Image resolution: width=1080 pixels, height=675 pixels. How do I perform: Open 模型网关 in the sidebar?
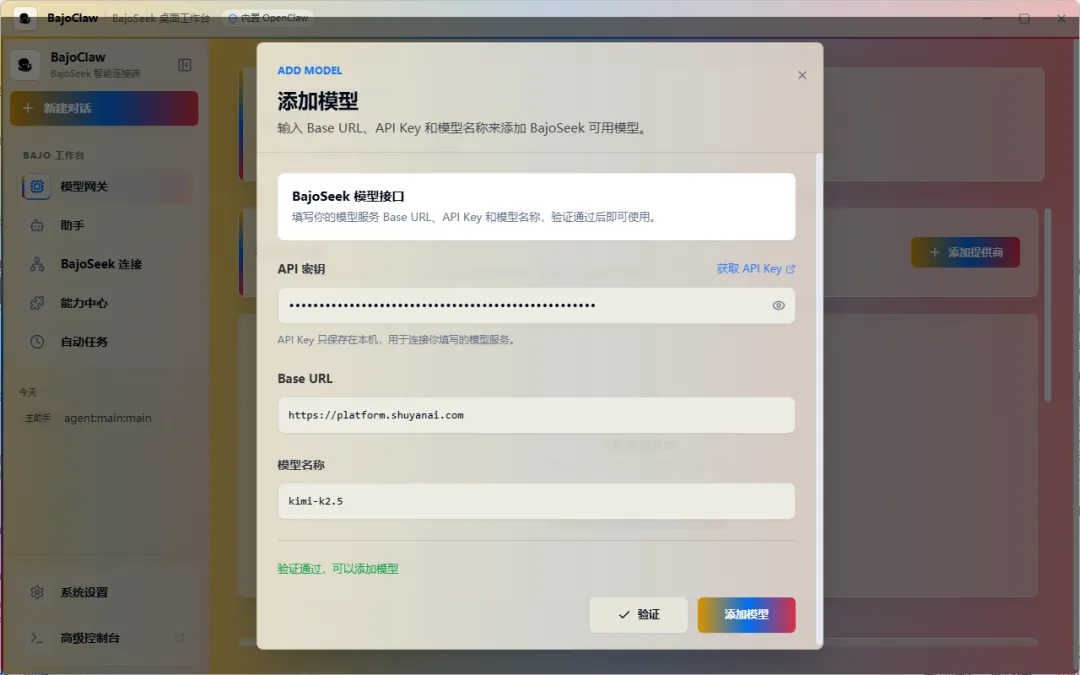[105, 187]
